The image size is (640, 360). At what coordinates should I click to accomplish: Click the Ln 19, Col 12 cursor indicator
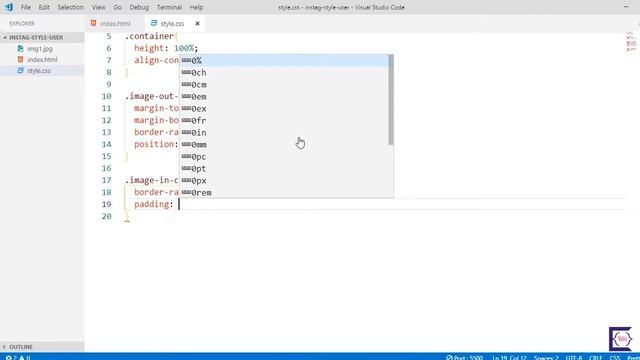point(509,358)
